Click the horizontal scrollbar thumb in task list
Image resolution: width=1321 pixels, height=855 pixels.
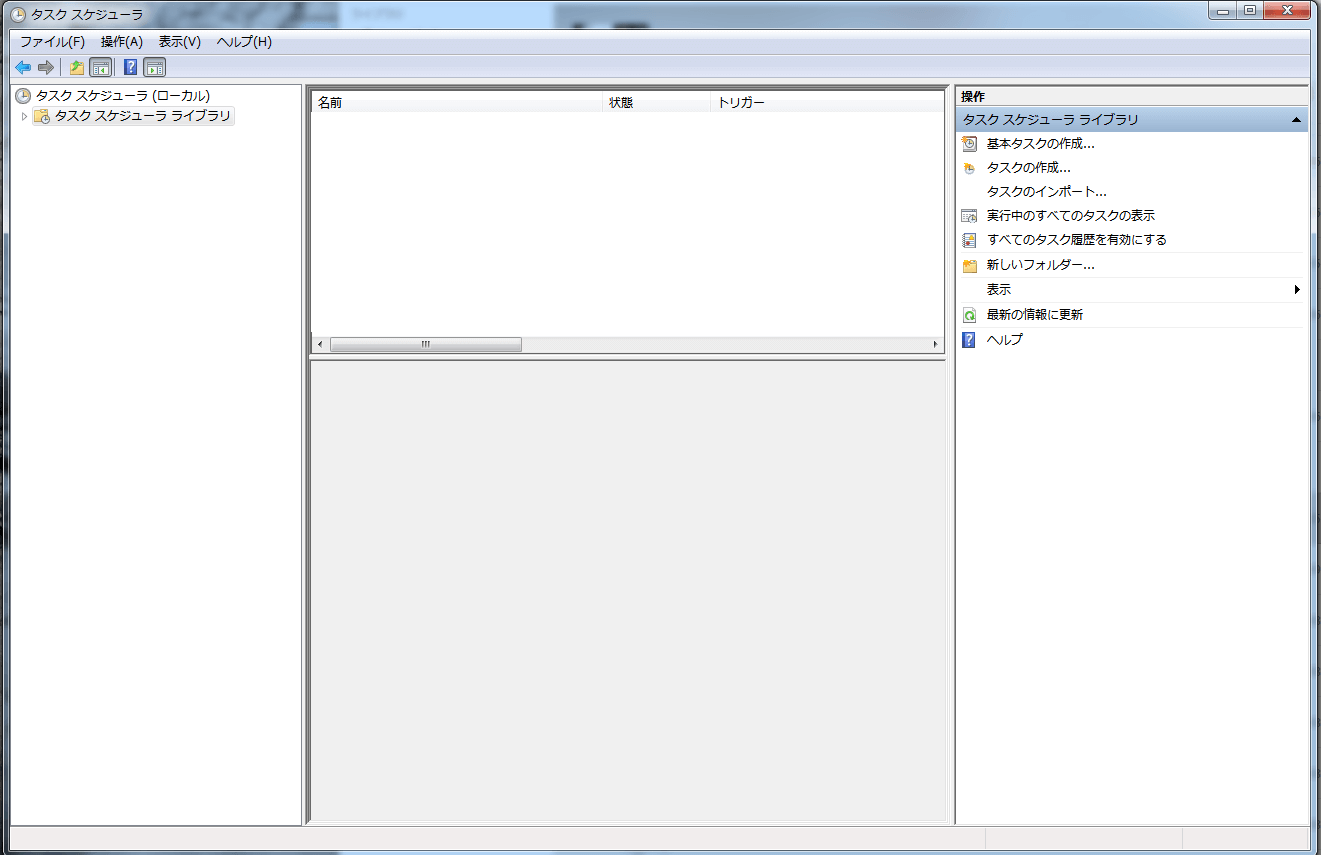click(x=425, y=344)
